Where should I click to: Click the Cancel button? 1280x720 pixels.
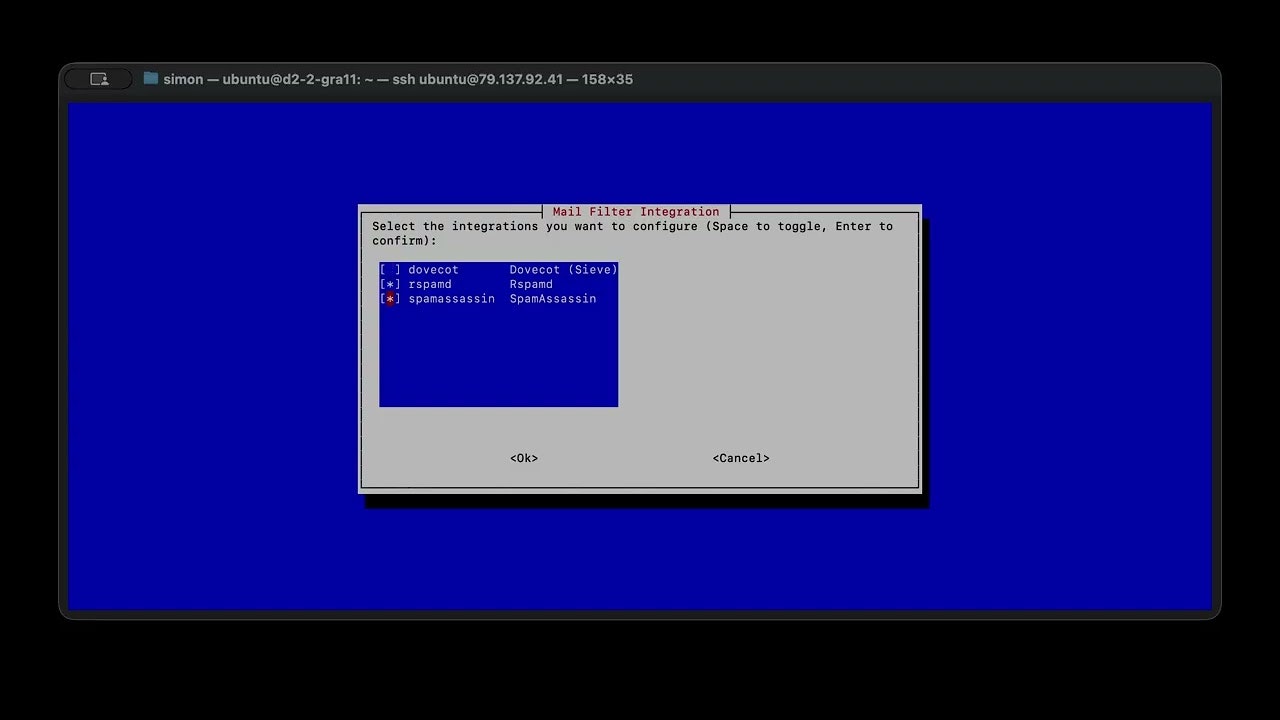[x=741, y=458]
